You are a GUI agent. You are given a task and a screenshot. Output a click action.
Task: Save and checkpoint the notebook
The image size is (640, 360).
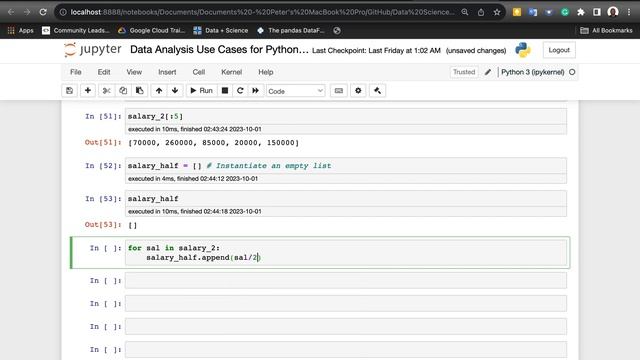click(69, 91)
